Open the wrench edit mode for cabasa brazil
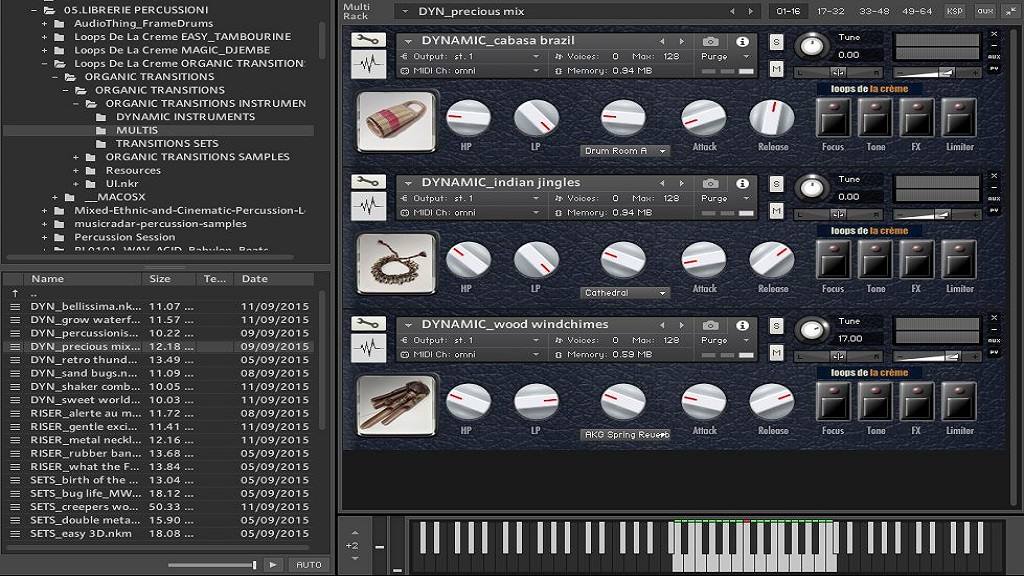The image size is (1024, 576). 369,40
